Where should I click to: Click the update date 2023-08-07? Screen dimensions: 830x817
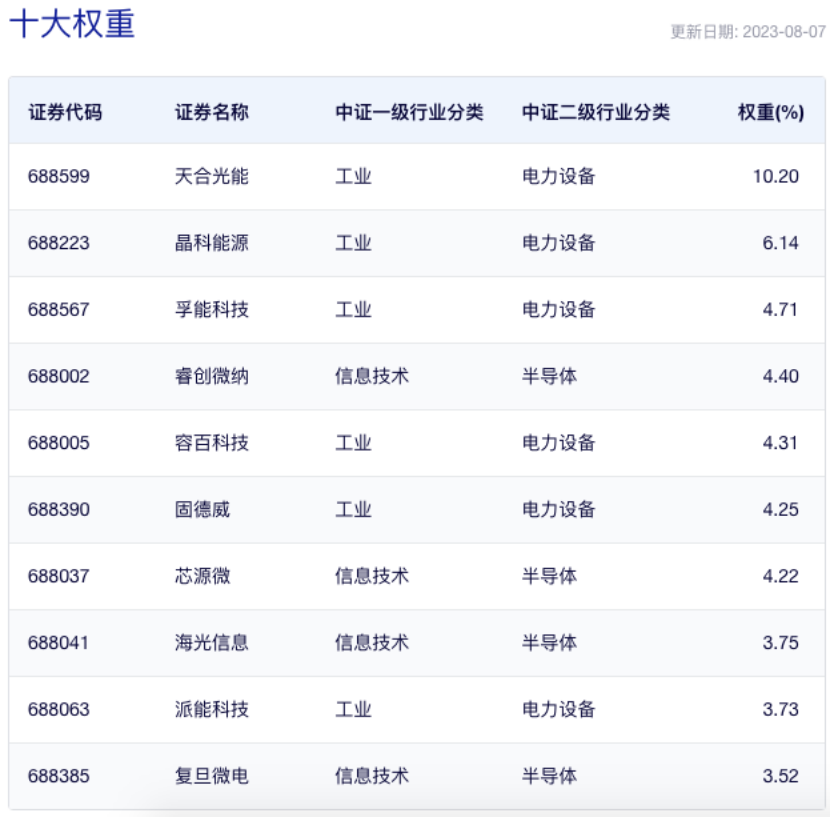tap(783, 32)
